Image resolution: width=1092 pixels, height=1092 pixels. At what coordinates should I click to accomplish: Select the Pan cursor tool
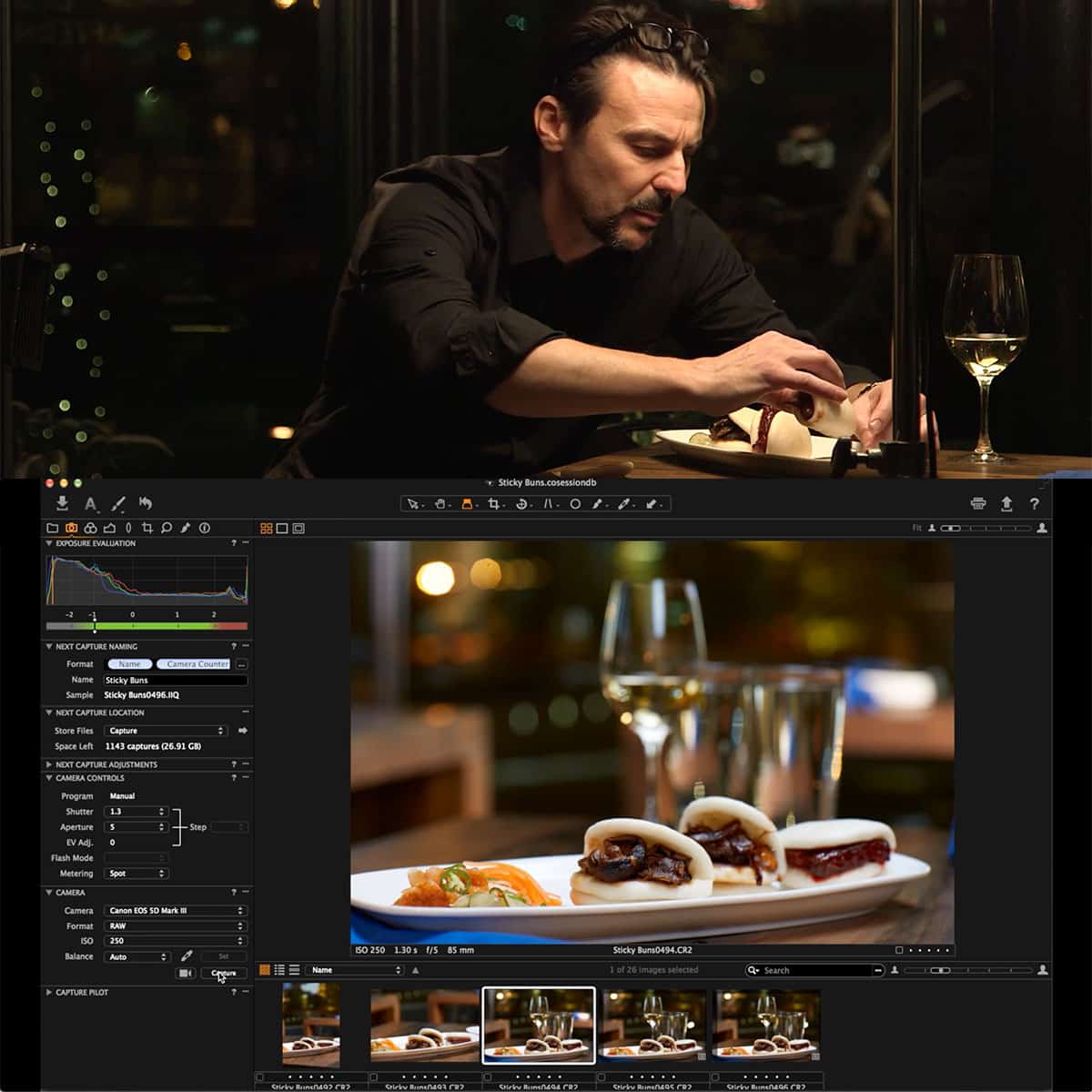440,503
